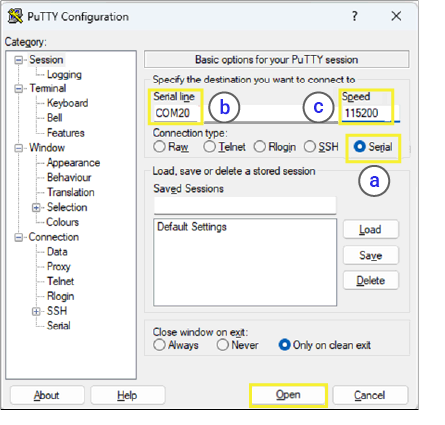Open the Data category
Screen dimensions: 445x425
coord(57,252)
